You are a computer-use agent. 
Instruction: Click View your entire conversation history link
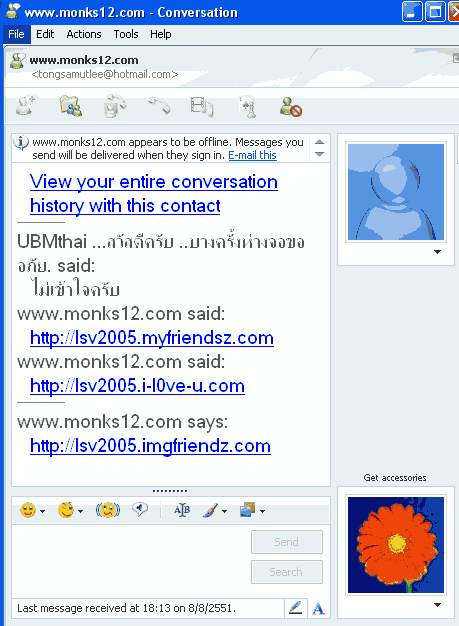tap(154, 194)
